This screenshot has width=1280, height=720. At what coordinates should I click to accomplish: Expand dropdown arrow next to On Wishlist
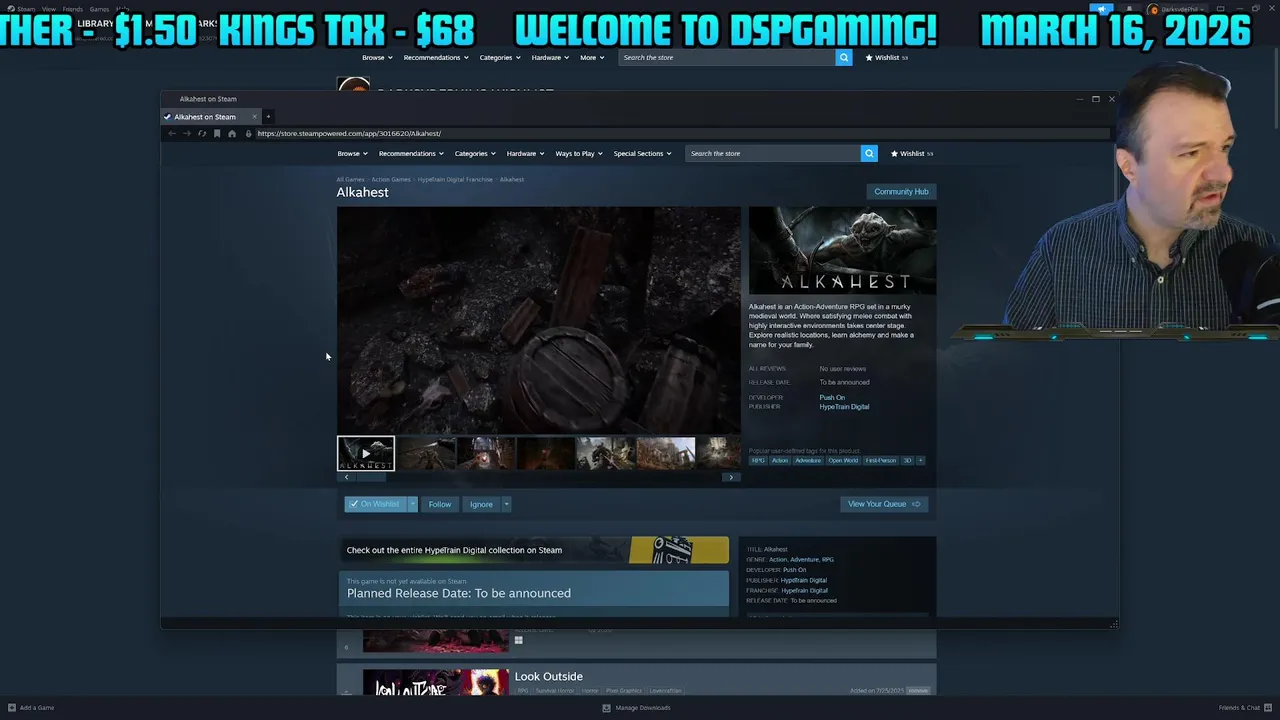point(412,504)
